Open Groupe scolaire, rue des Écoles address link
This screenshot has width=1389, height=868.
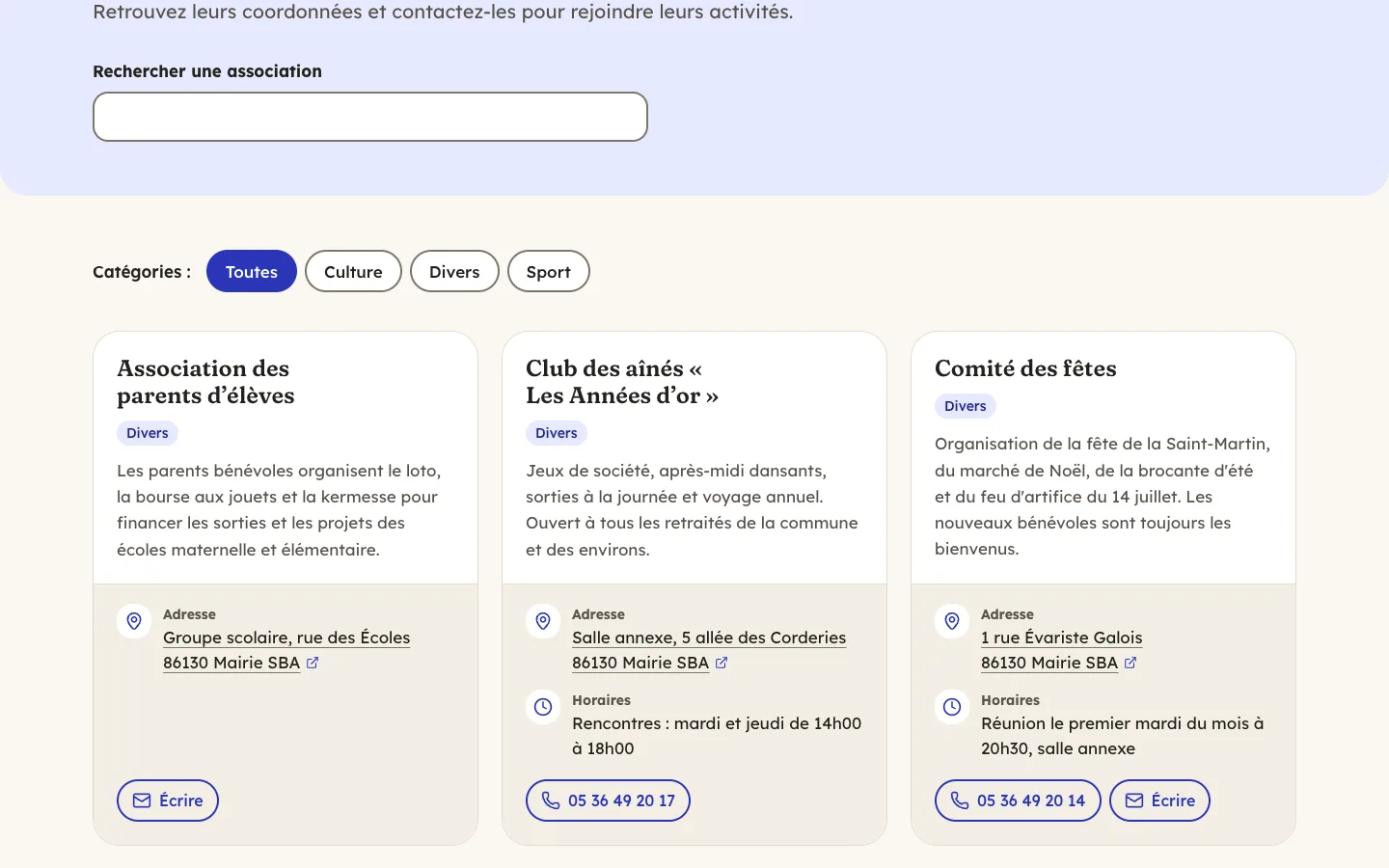click(x=286, y=650)
